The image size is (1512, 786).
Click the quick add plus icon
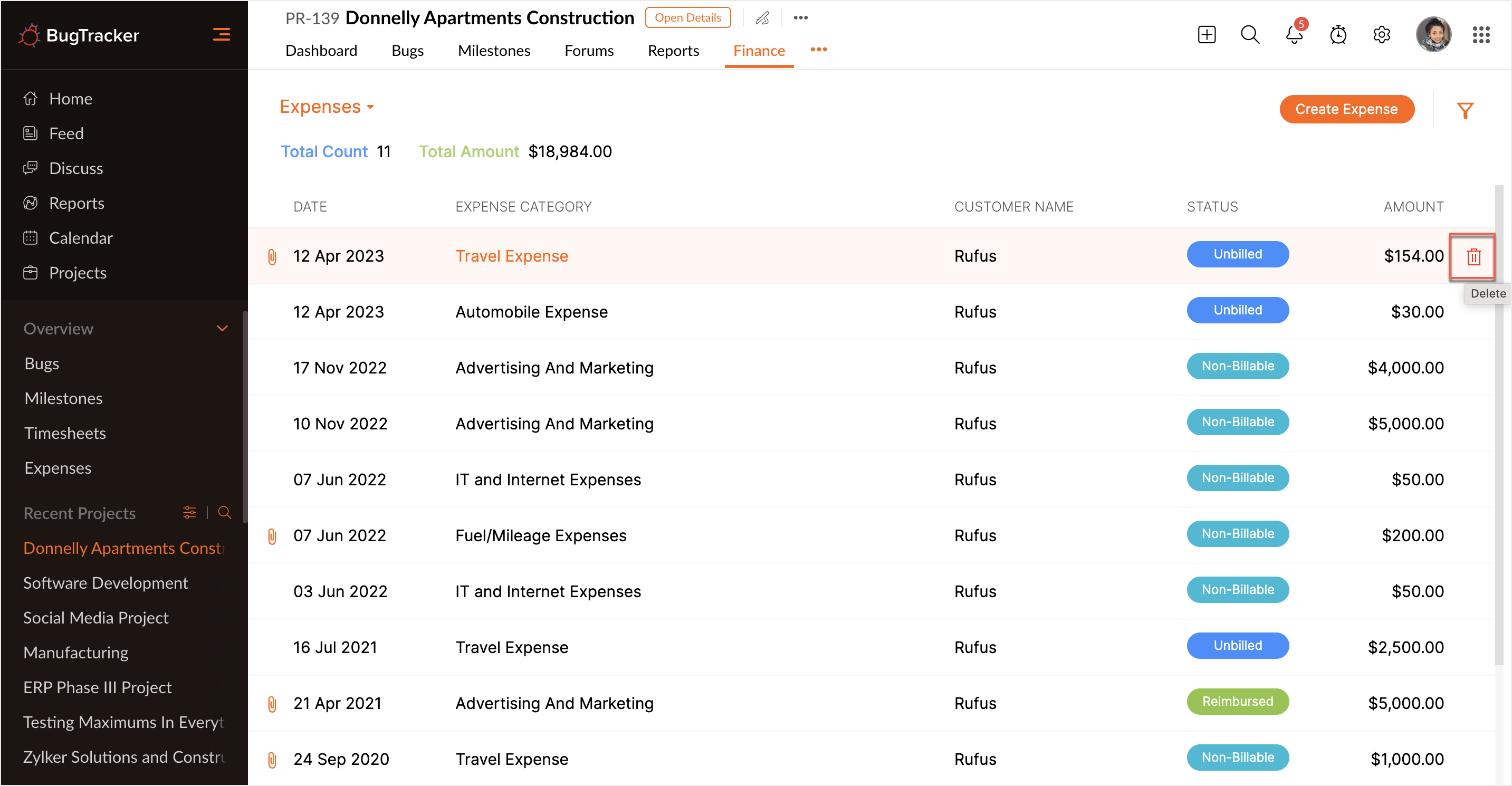tap(1206, 35)
